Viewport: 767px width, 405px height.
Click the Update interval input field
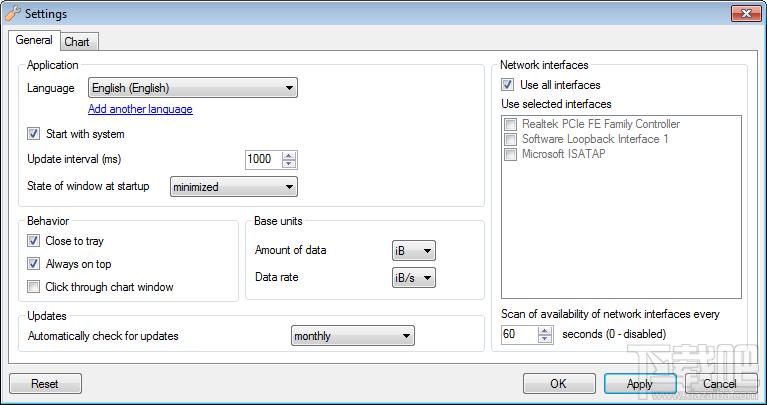tap(263, 160)
